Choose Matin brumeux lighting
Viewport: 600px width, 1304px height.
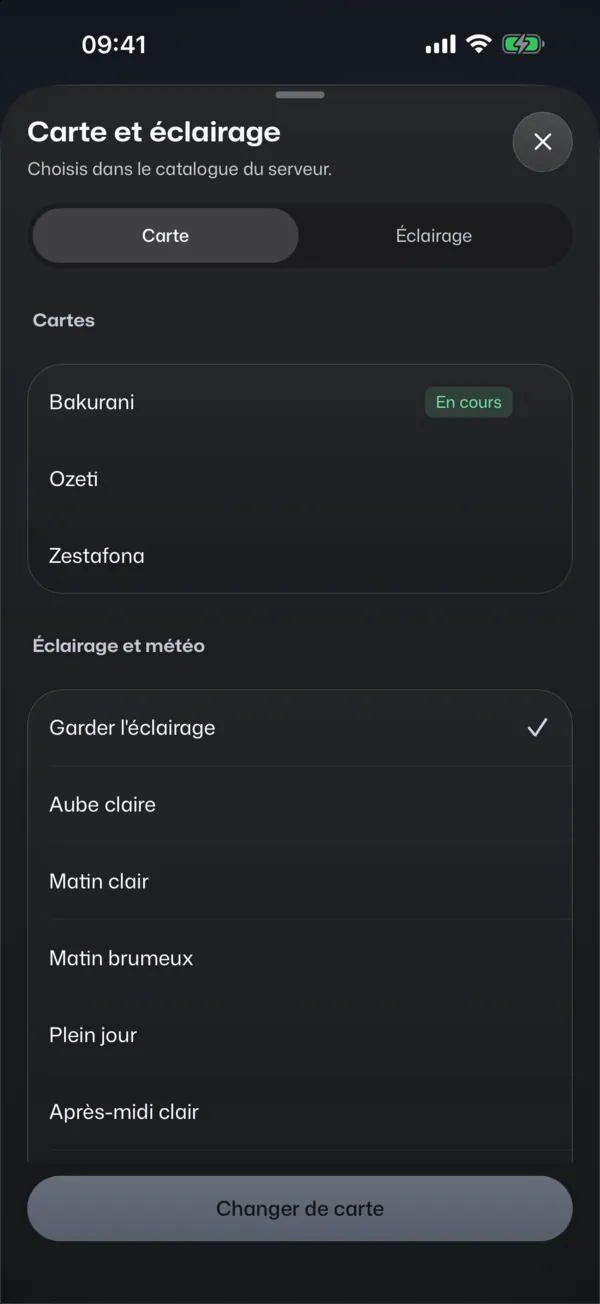click(x=300, y=958)
